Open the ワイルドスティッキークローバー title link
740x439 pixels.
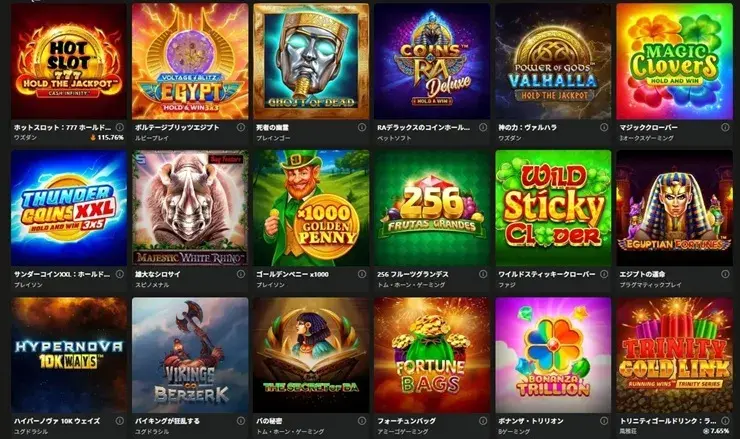point(547,274)
